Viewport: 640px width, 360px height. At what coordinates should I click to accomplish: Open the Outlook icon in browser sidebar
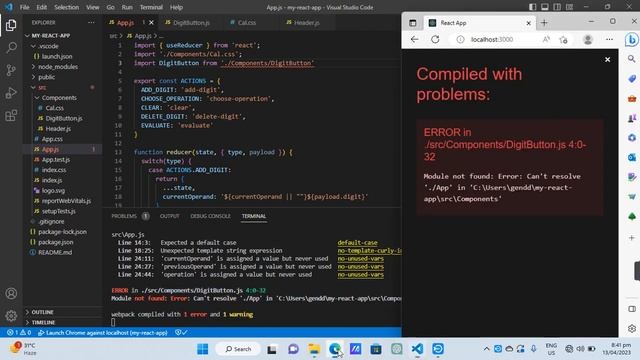click(632, 157)
